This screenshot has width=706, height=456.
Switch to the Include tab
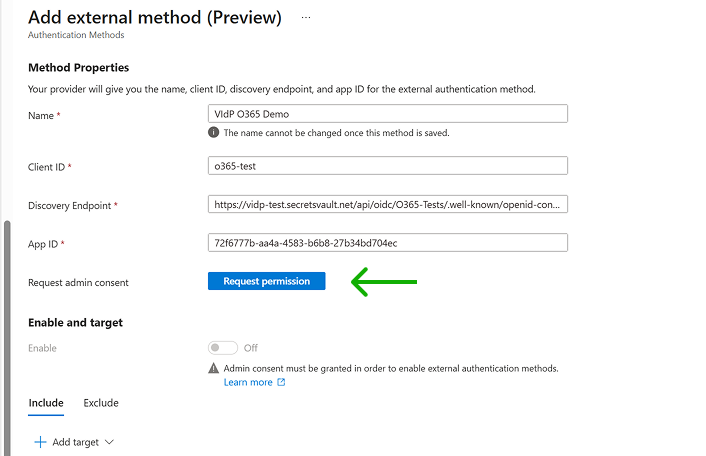pos(46,403)
